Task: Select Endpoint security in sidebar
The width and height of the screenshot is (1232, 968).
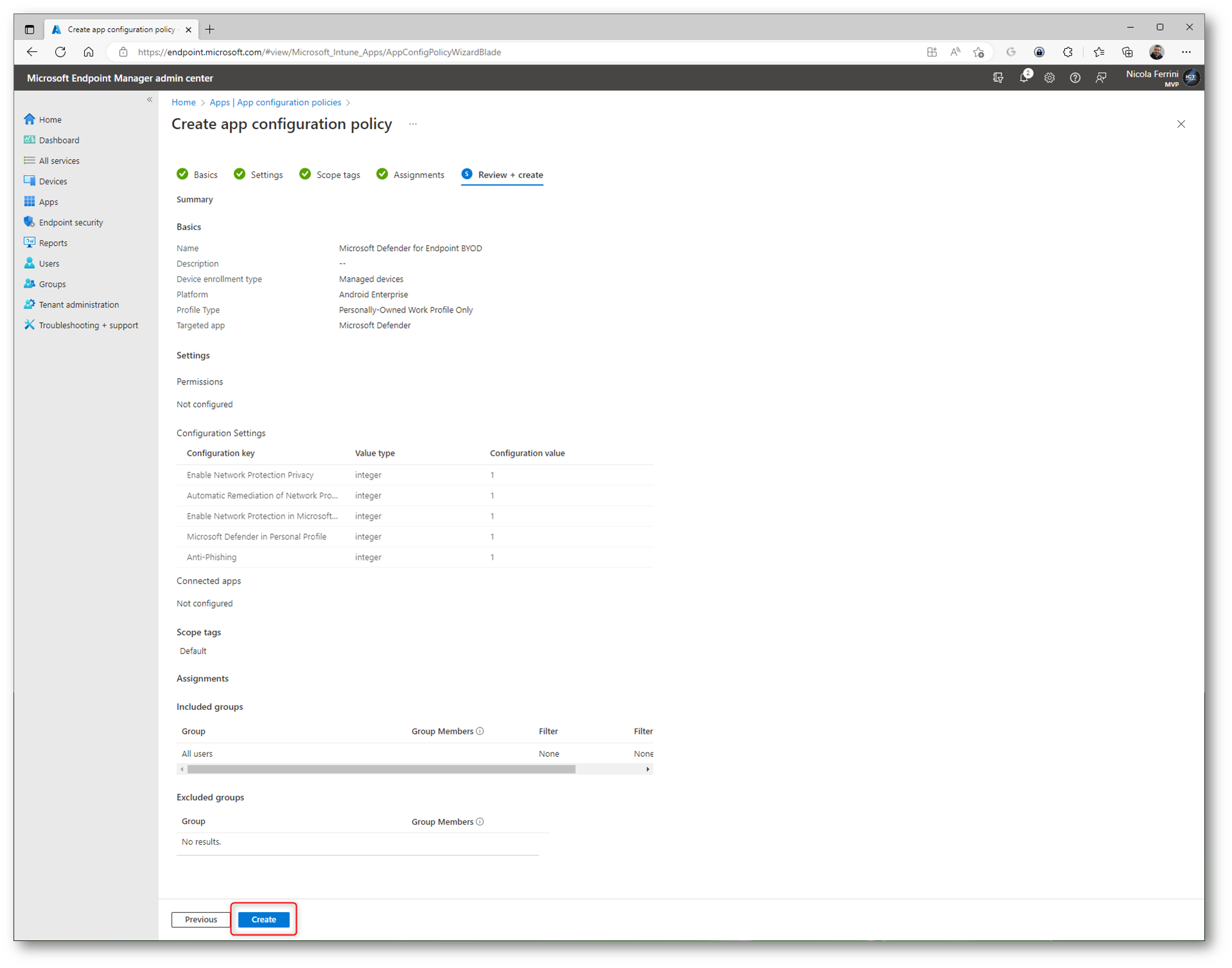Action: point(71,222)
